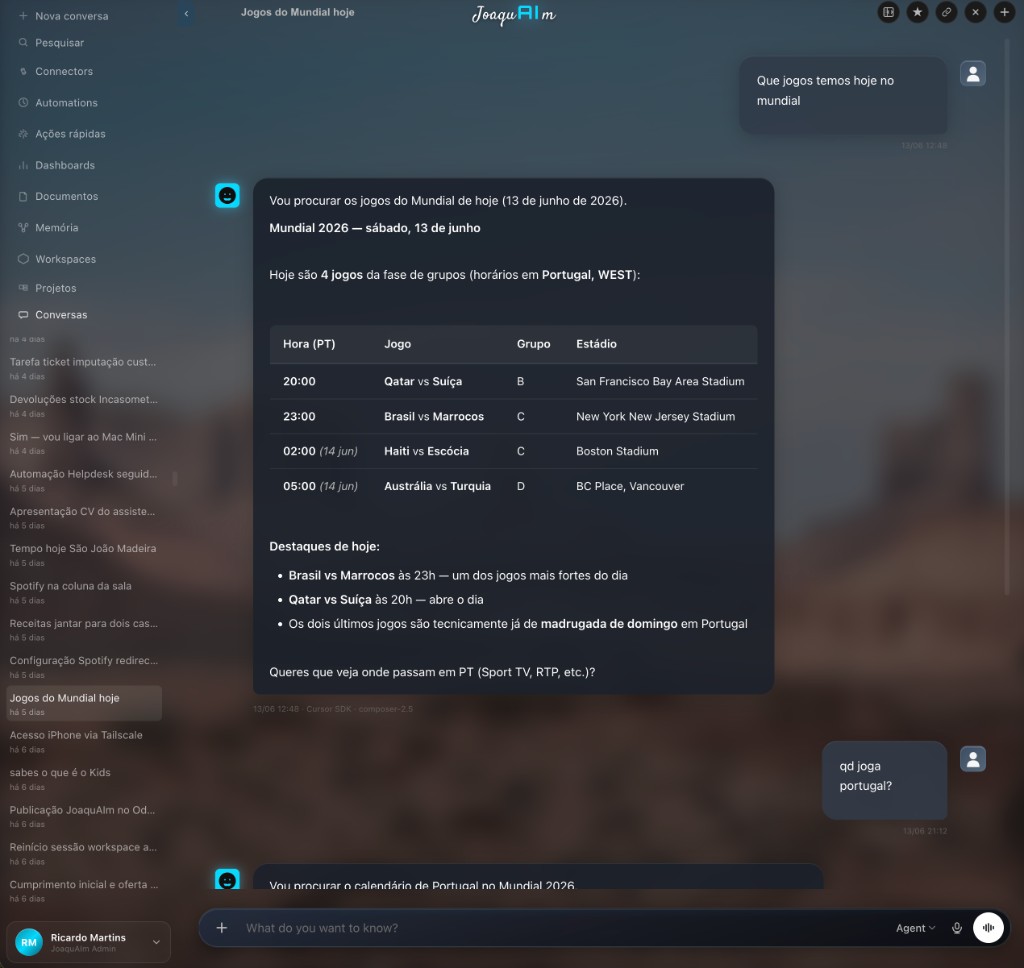The width and height of the screenshot is (1024, 968).
Task: Activate microphone dictation icon
Action: pyautogui.click(x=957, y=928)
